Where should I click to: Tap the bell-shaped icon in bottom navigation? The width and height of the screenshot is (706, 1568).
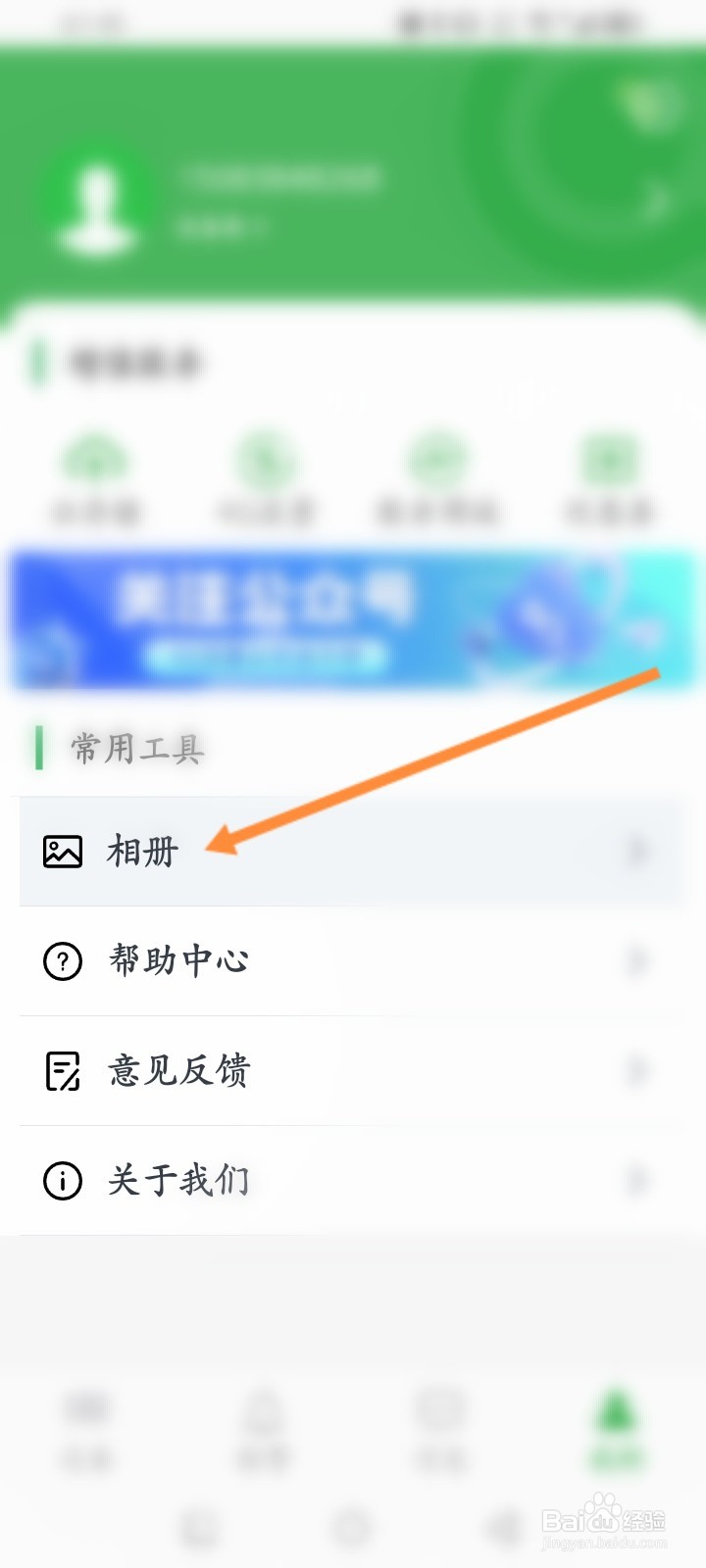(263, 1410)
